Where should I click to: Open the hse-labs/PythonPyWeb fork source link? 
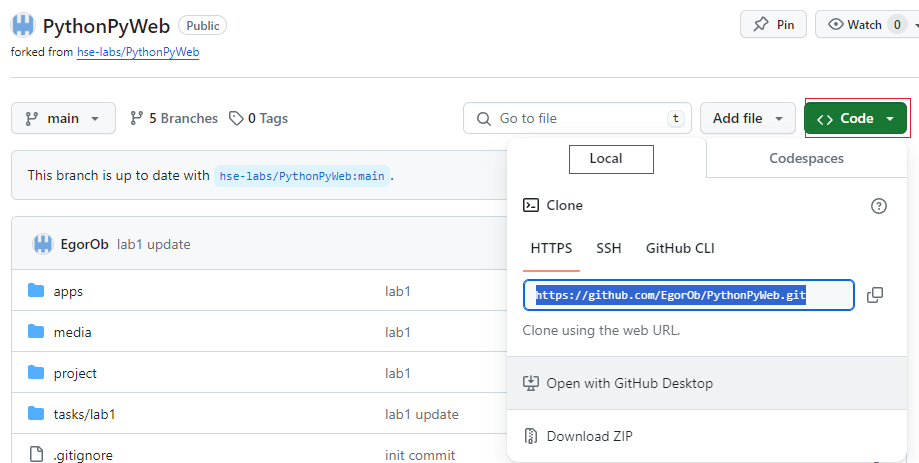coord(138,52)
